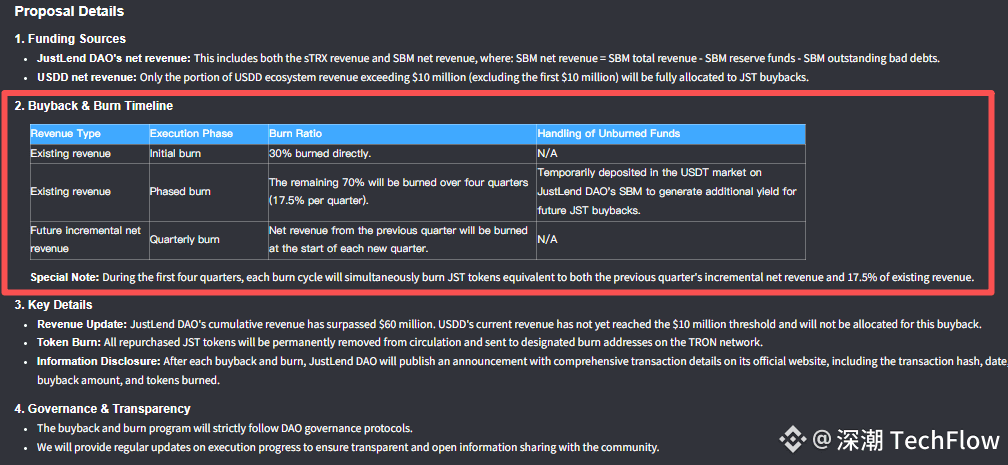Click the Information Disclosure bold label

pyautogui.click(x=98, y=361)
